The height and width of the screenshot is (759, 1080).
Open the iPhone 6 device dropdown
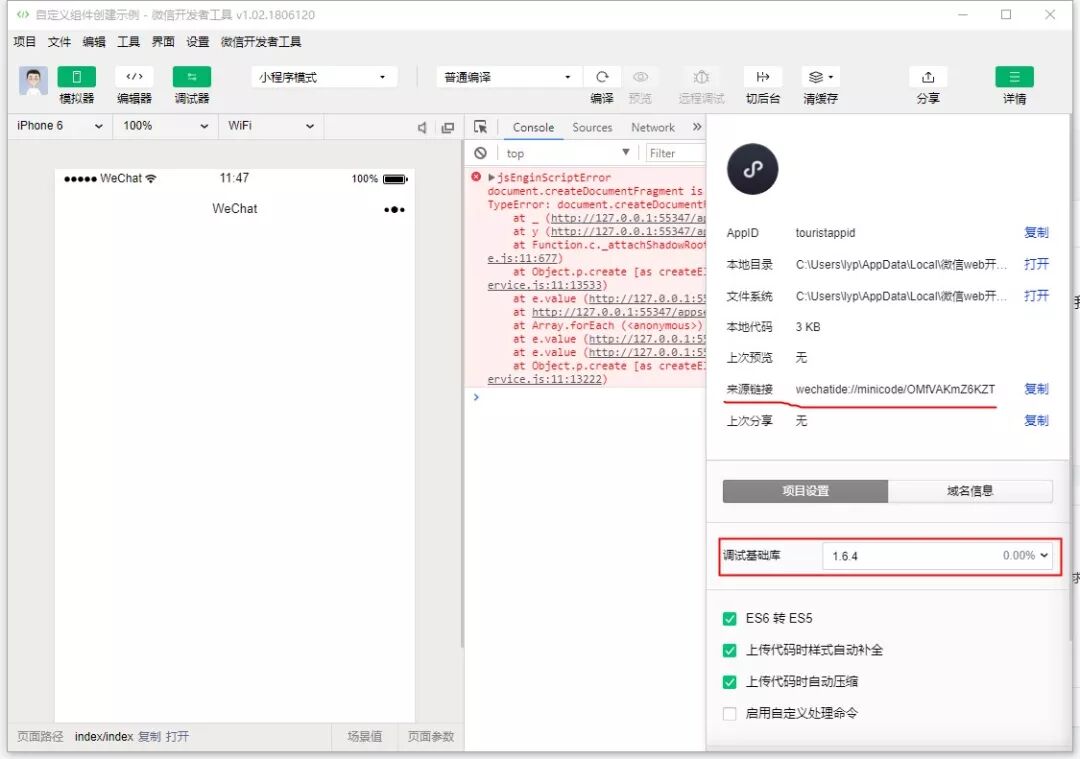pos(60,126)
